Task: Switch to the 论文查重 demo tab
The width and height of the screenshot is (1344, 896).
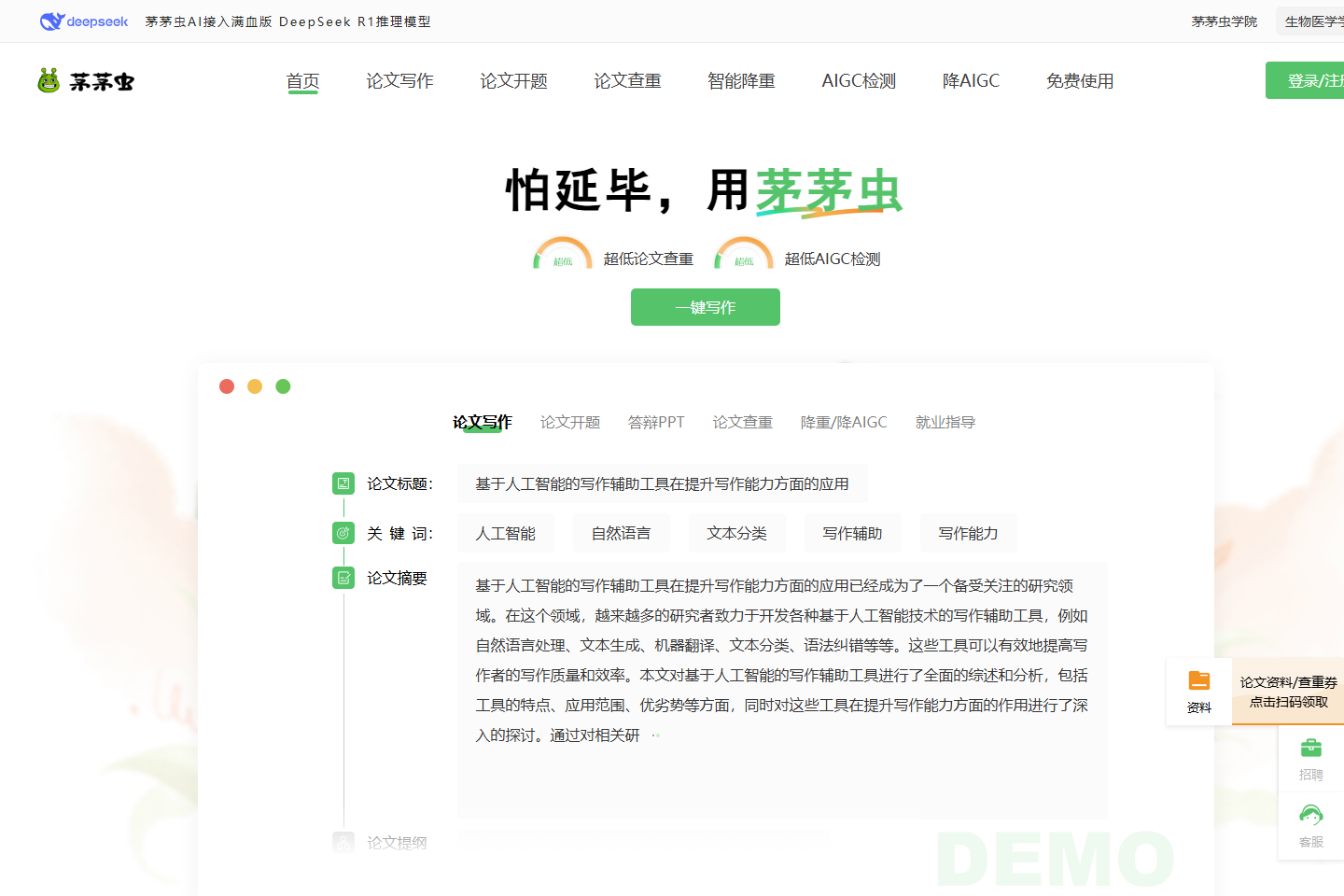Action: tap(743, 422)
